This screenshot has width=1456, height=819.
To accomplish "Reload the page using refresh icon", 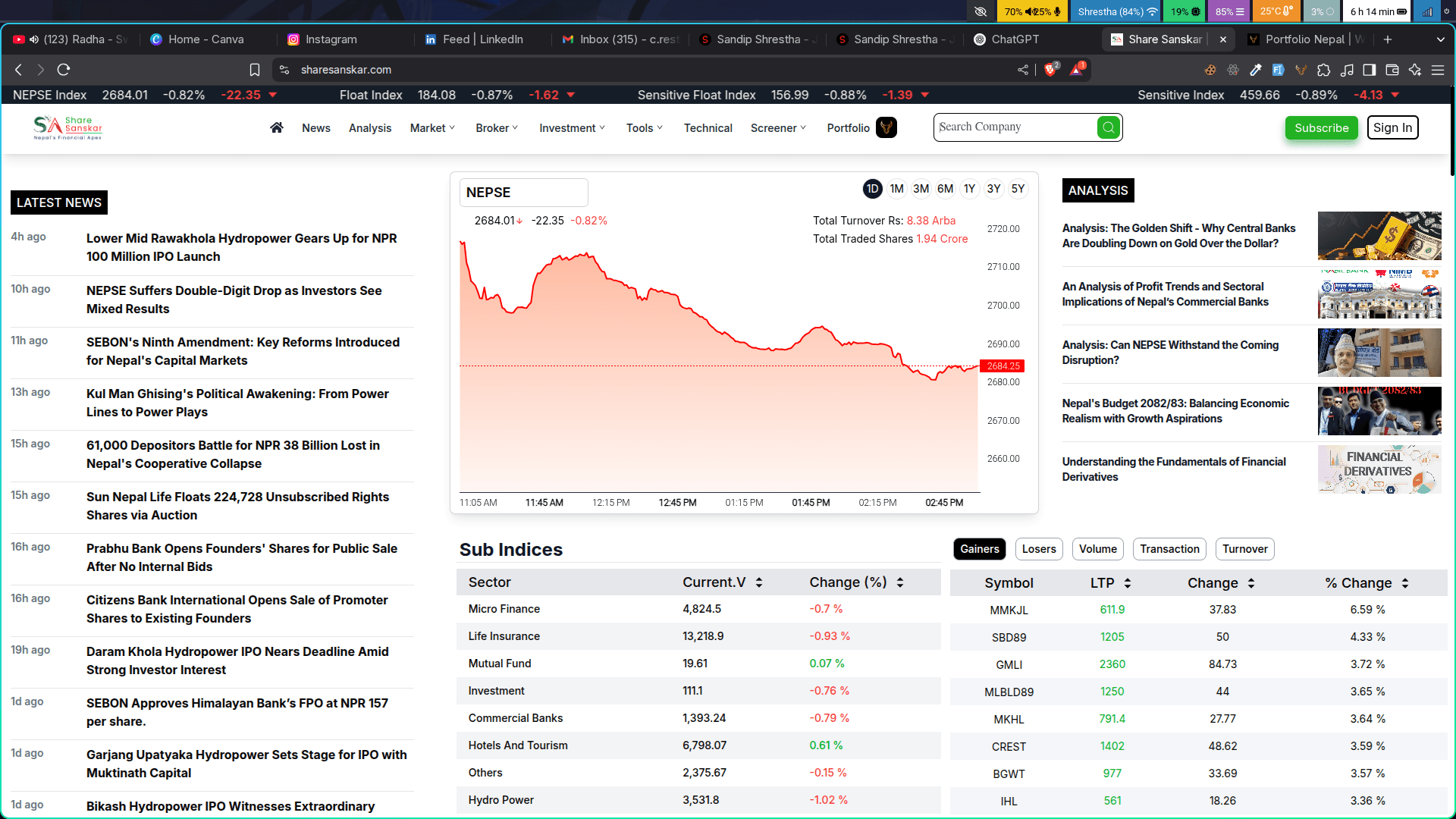I will [x=64, y=70].
